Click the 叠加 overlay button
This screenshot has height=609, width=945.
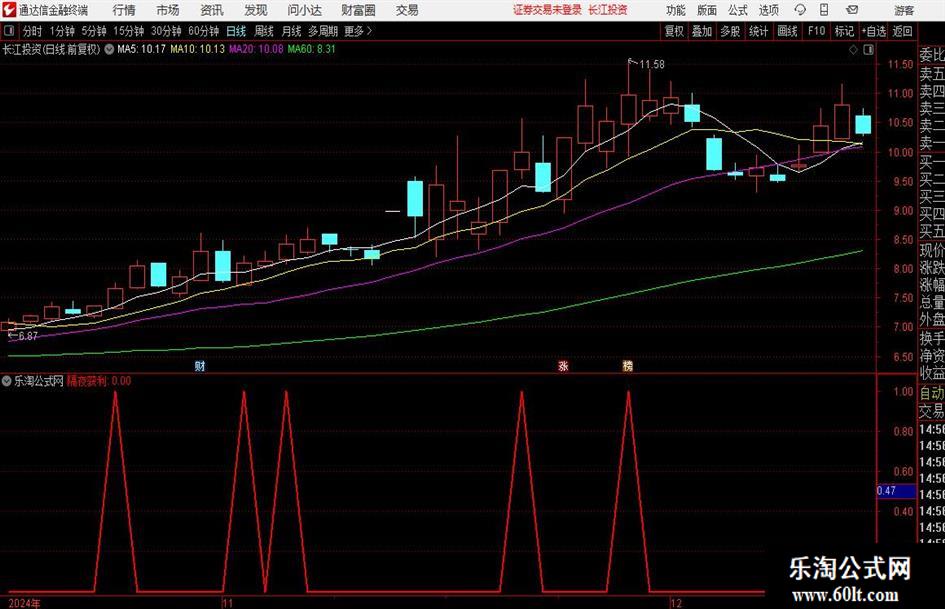[x=702, y=31]
